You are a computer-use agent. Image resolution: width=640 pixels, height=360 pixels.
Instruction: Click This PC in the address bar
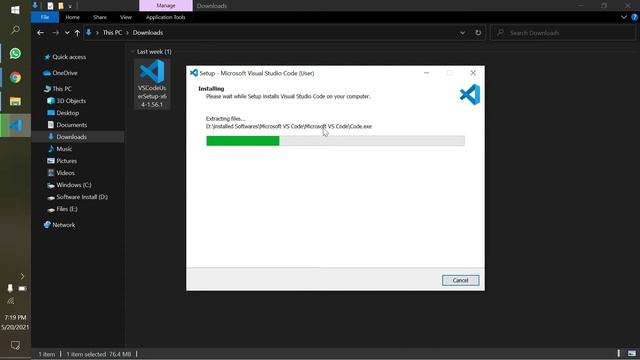click(x=112, y=33)
